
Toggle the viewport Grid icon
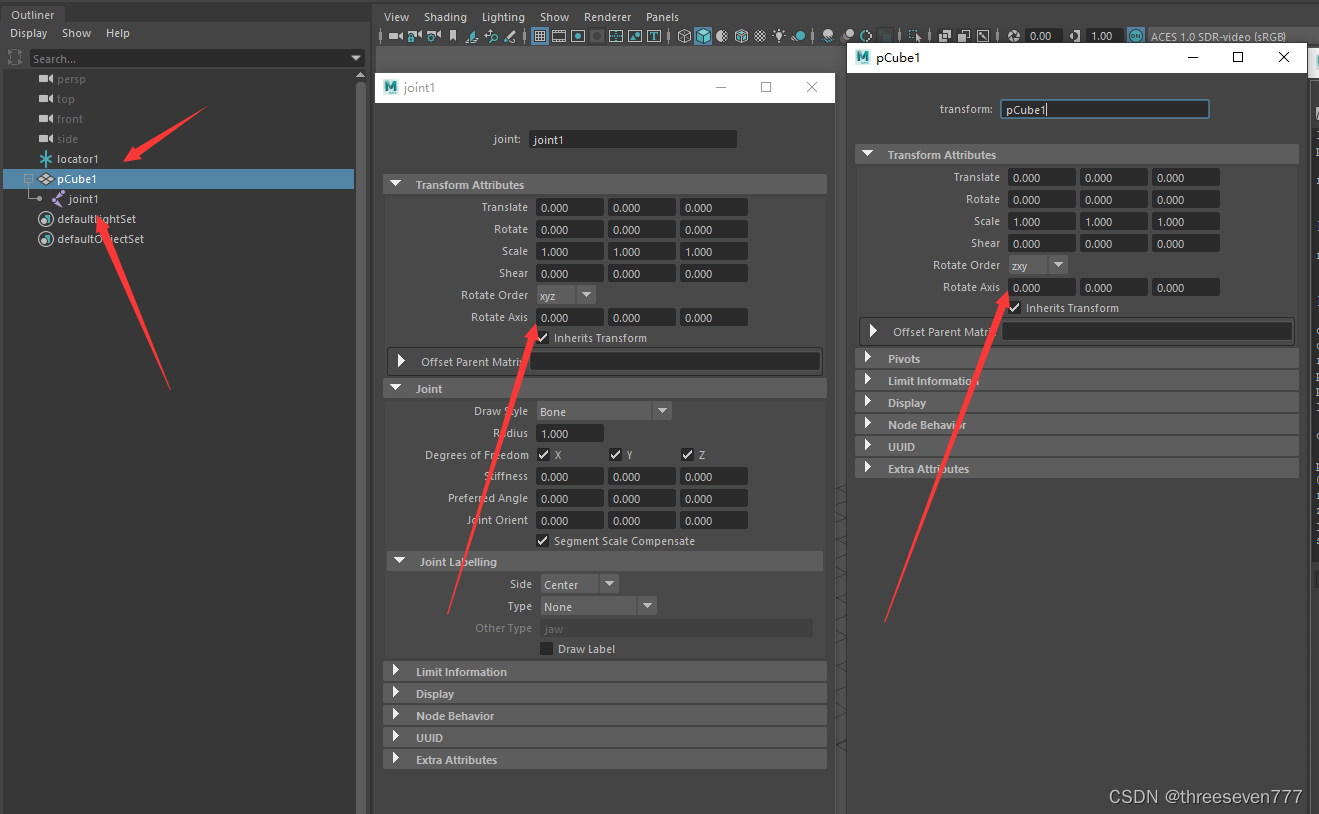[x=540, y=36]
